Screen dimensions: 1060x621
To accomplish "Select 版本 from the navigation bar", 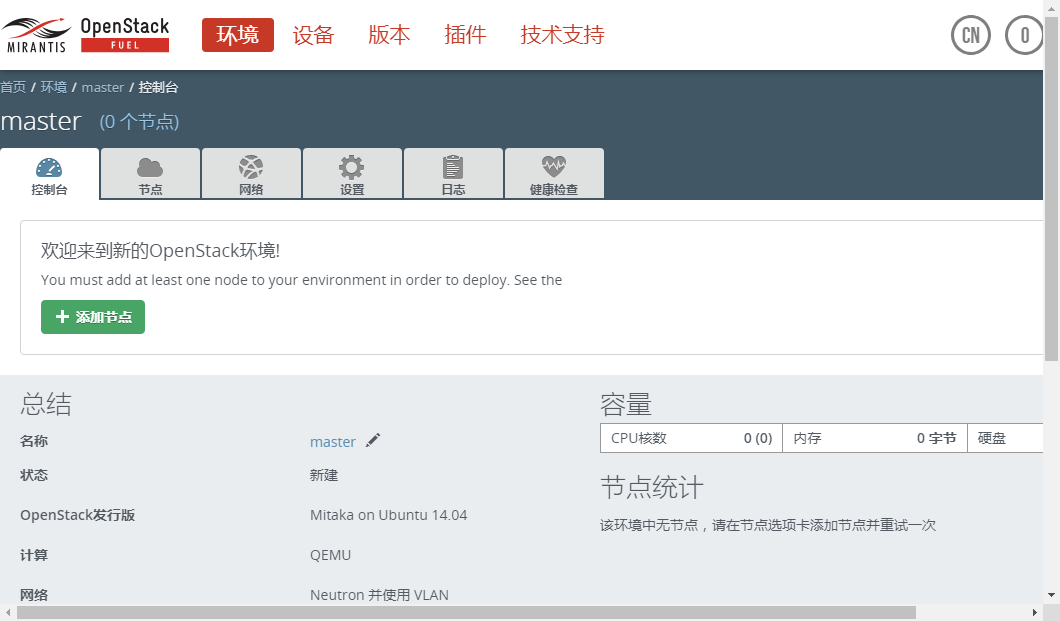I will [x=389, y=33].
